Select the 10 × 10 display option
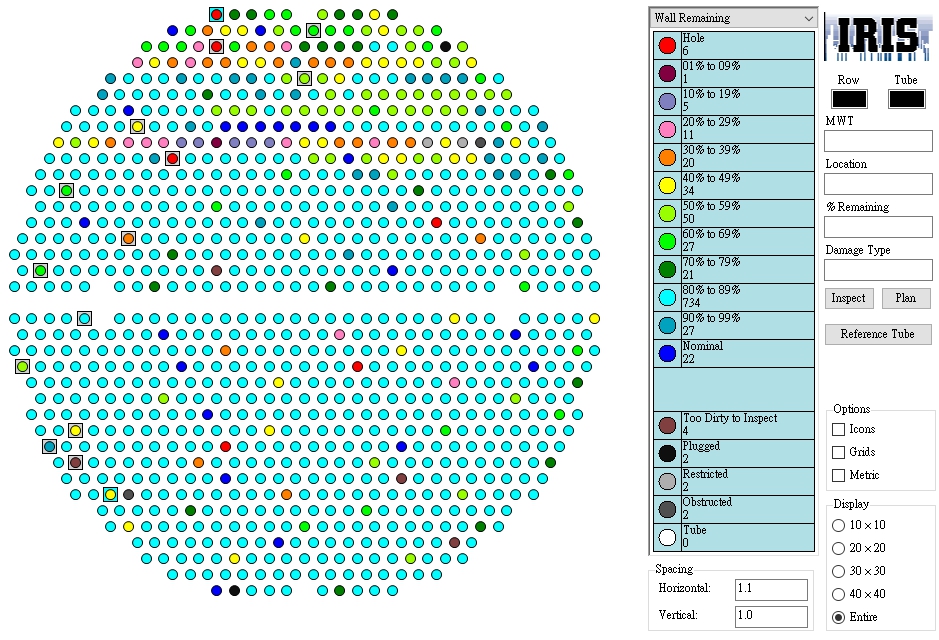The image size is (939, 640). pyautogui.click(x=838, y=525)
